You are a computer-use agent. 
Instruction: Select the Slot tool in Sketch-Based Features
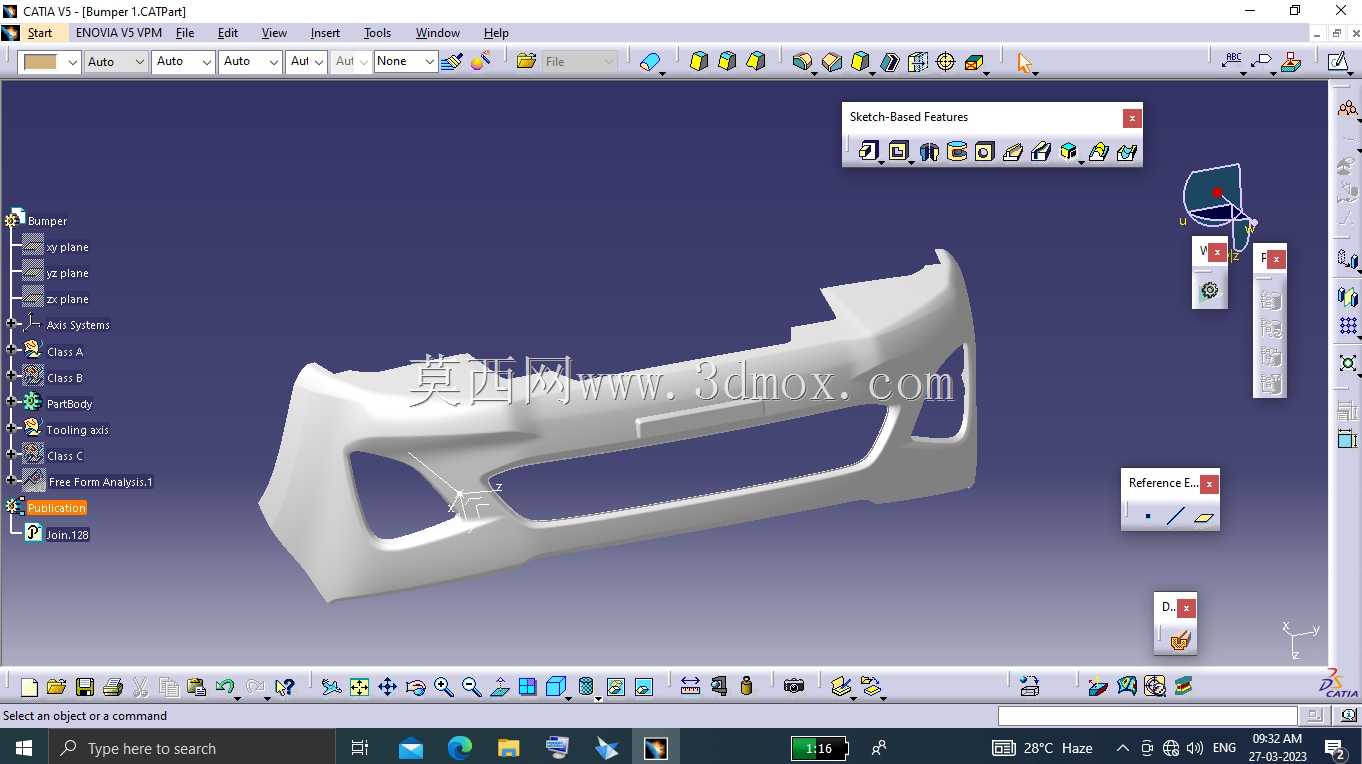coord(1041,152)
